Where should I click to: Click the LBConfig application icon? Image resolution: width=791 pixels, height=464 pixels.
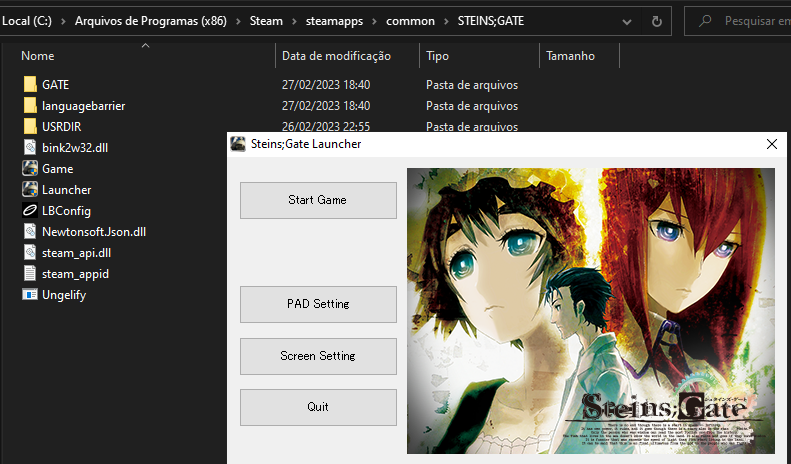point(30,210)
